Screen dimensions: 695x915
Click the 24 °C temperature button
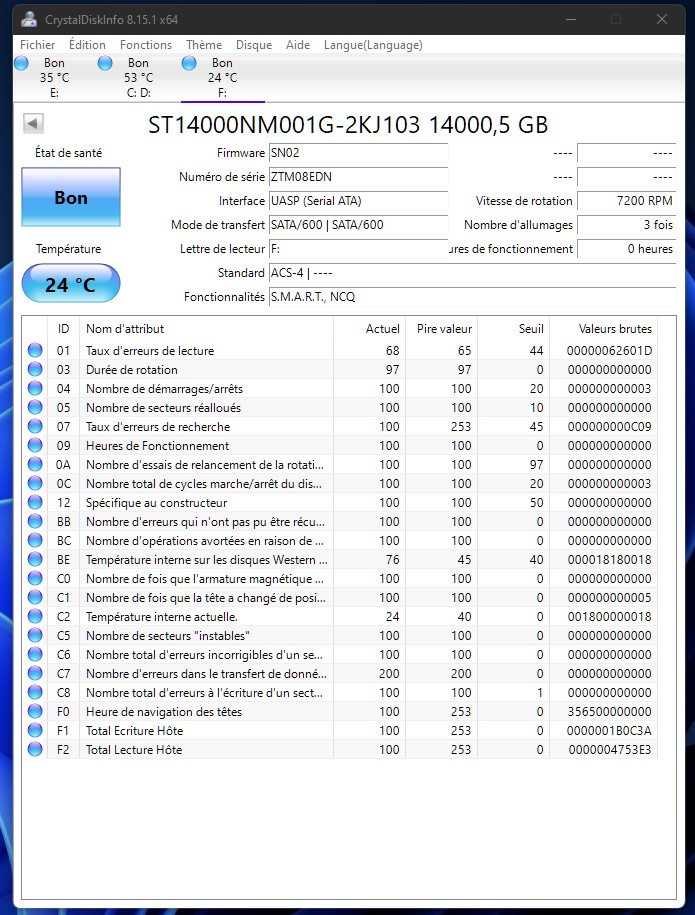[71, 284]
